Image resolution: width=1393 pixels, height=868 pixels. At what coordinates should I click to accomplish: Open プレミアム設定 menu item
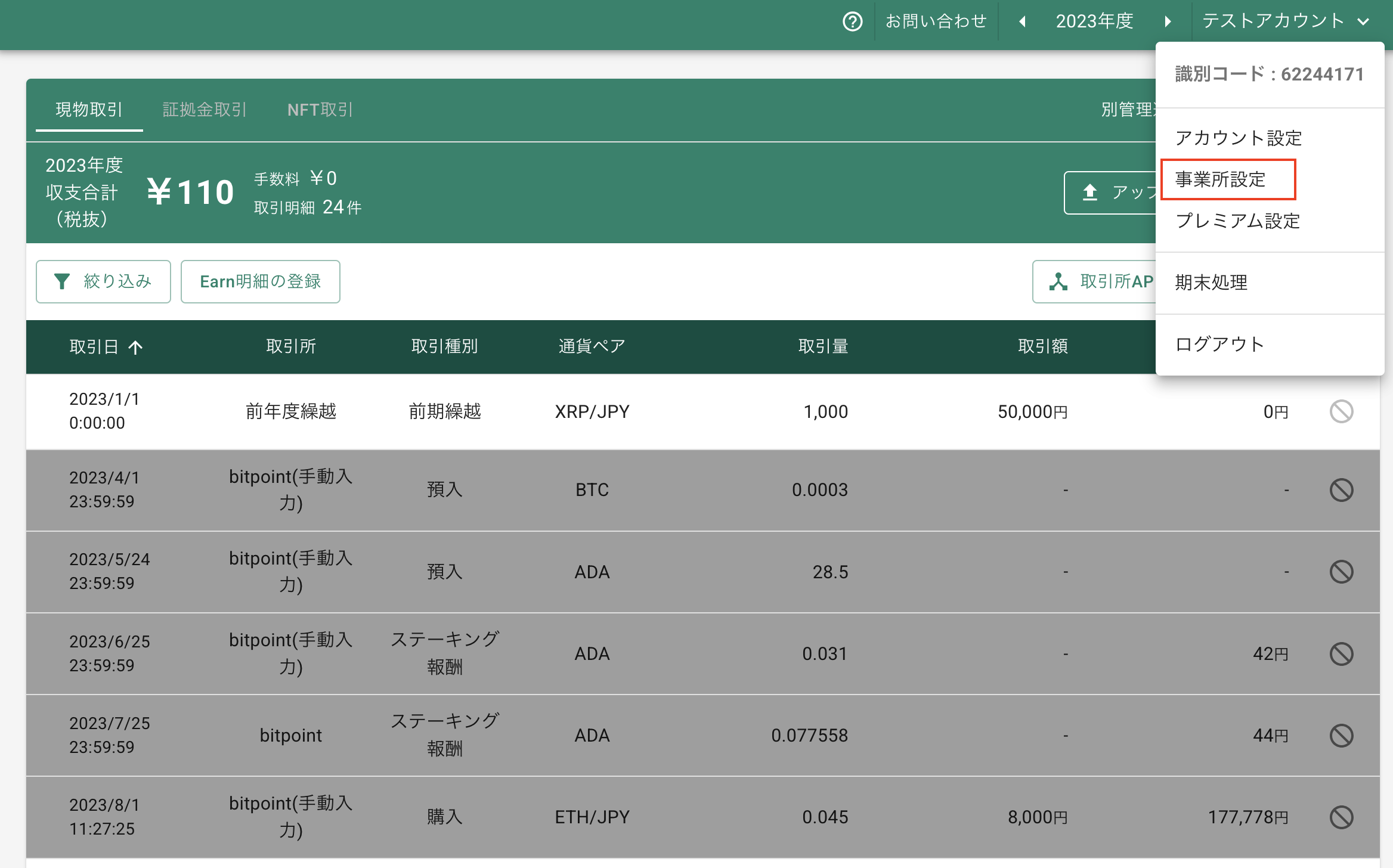point(1237,221)
